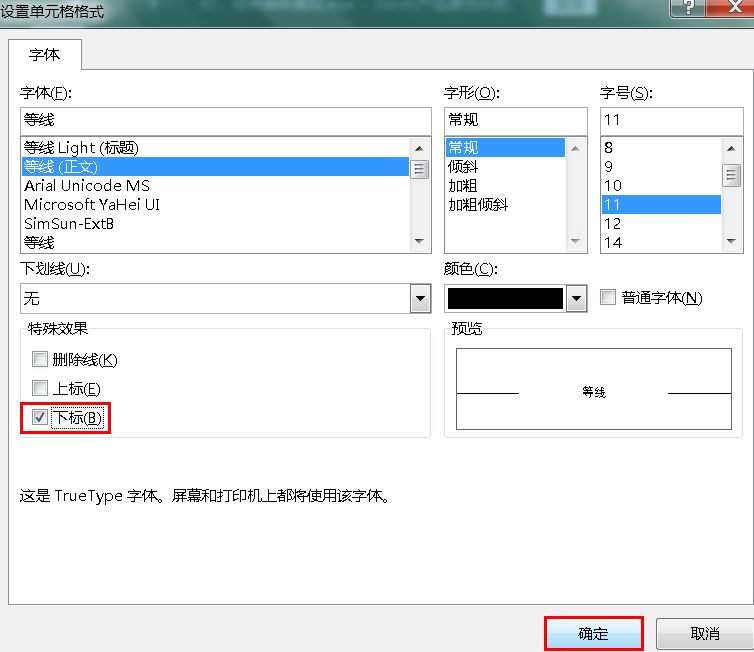Open the 颜色 color dropdown arrow
This screenshot has width=754, height=652.
coord(576,299)
